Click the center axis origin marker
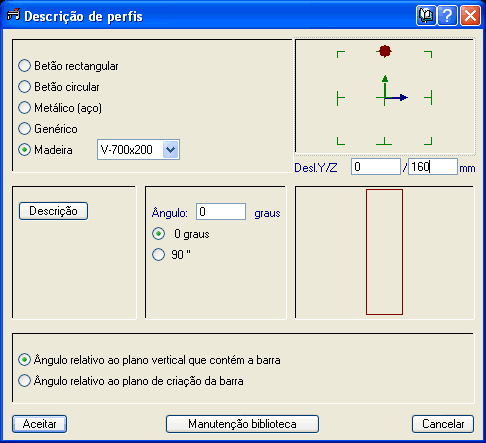This screenshot has height=443, width=486. click(385, 97)
